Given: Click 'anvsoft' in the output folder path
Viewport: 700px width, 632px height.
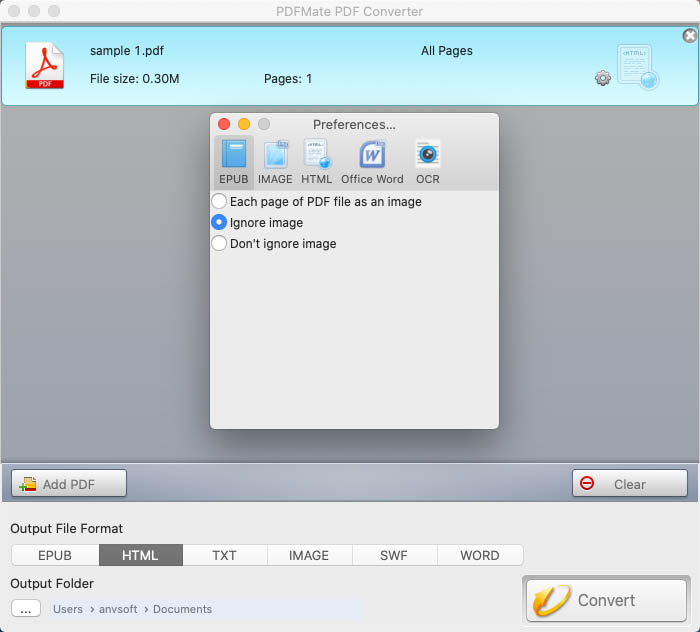Looking at the screenshot, I should tap(118, 609).
